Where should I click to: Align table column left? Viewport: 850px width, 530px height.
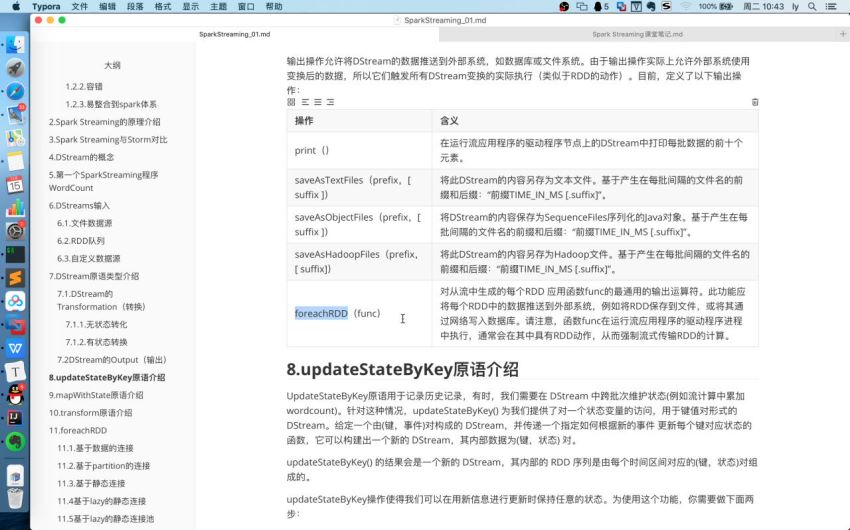(305, 102)
